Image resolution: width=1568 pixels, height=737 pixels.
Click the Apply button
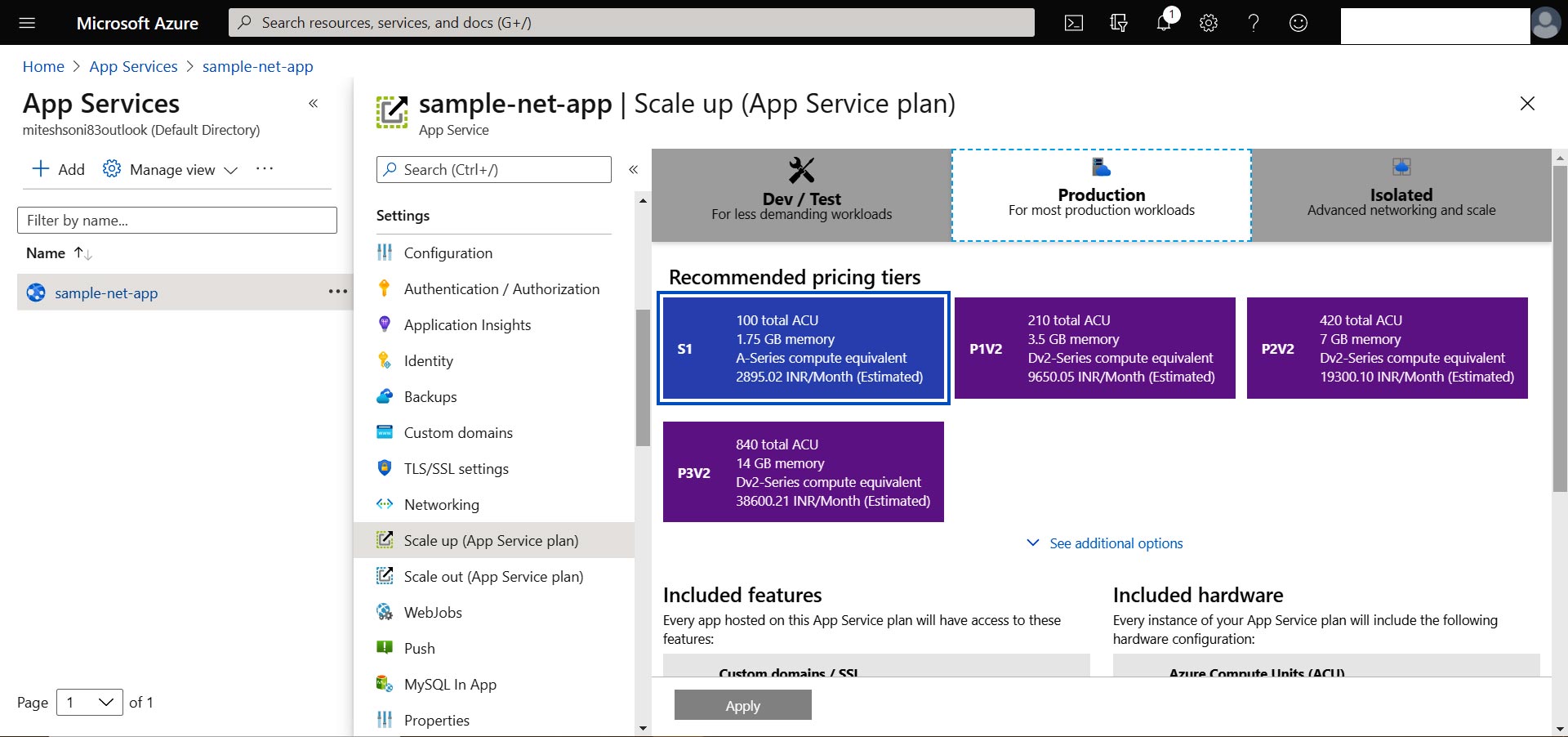tap(742, 705)
